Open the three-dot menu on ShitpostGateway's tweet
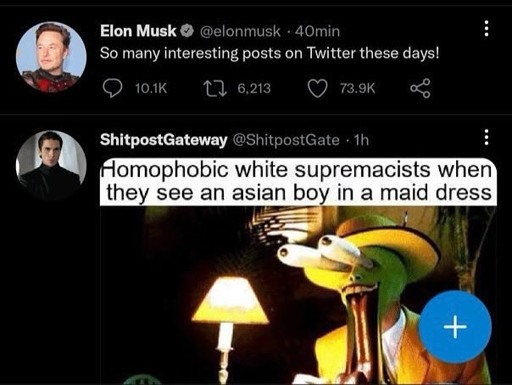 [x=486, y=137]
